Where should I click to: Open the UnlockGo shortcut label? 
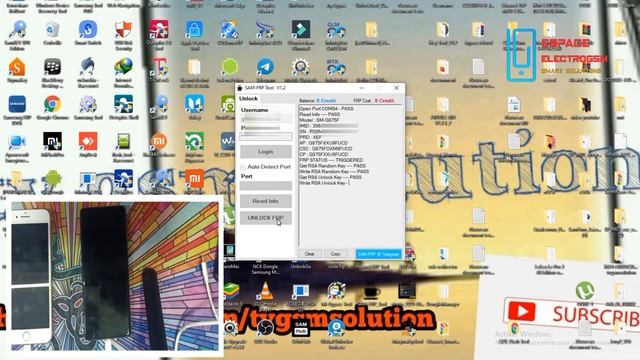point(301,266)
